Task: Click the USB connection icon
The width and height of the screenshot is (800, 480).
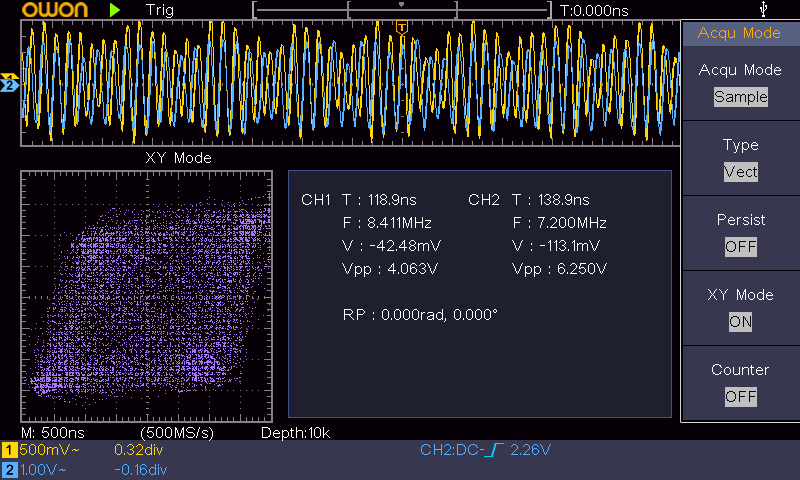Action: [x=765, y=10]
